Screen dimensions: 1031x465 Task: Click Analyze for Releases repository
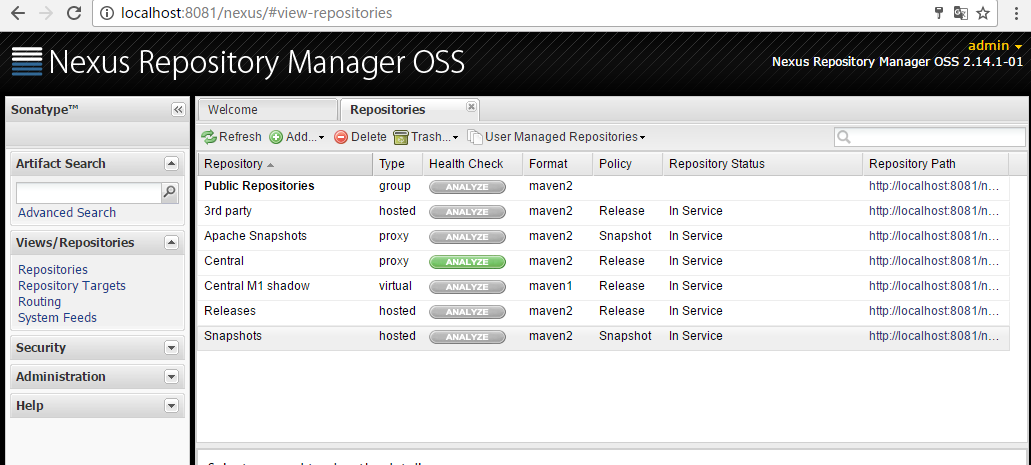[x=468, y=312]
